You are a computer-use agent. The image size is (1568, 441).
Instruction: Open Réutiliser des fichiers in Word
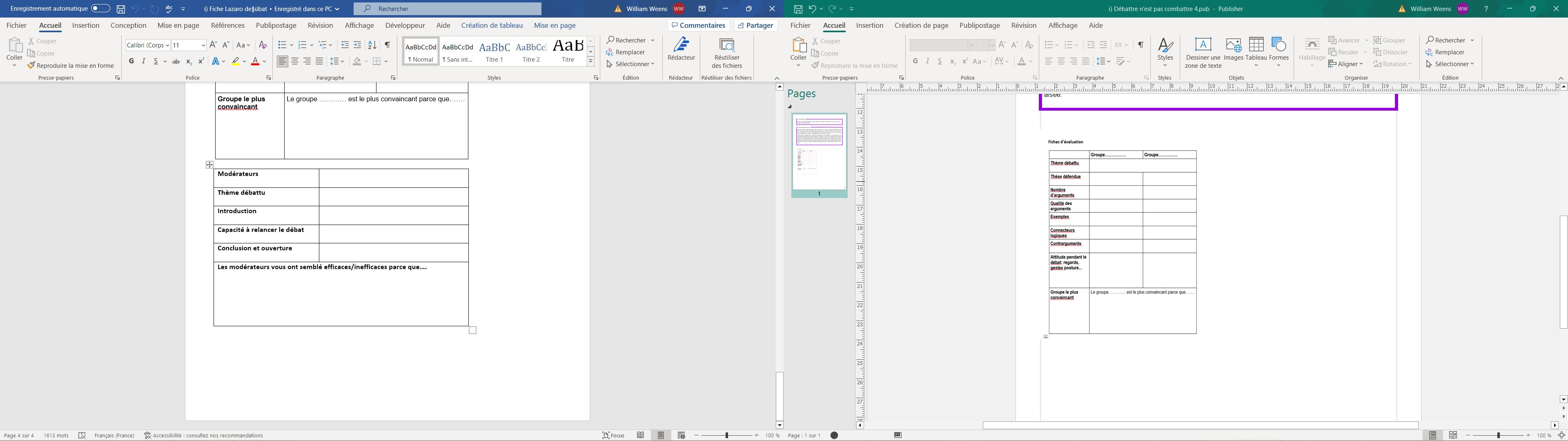[x=727, y=53]
